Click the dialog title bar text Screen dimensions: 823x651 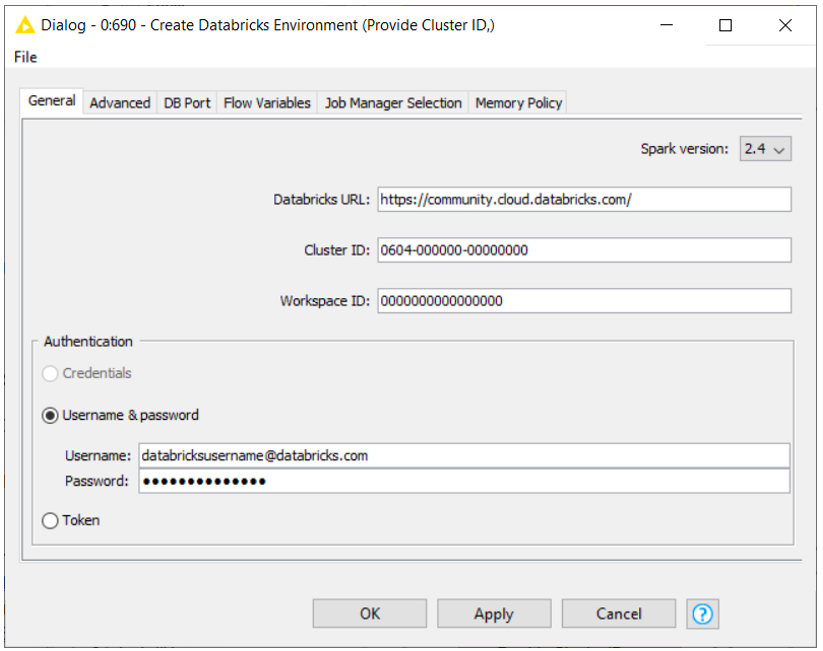click(x=268, y=25)
